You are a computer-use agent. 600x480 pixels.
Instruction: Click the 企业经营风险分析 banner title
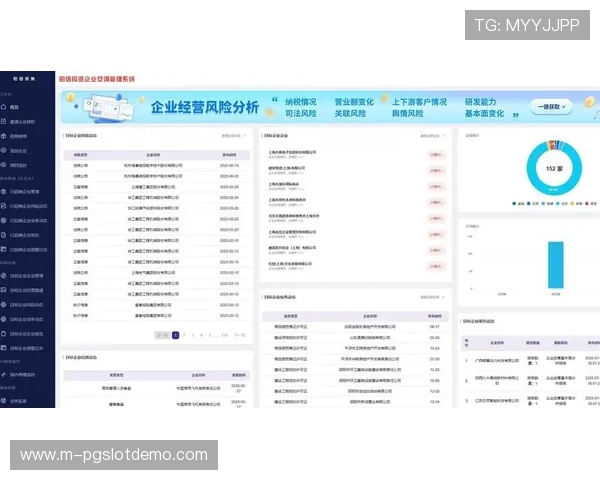[205, 107]
